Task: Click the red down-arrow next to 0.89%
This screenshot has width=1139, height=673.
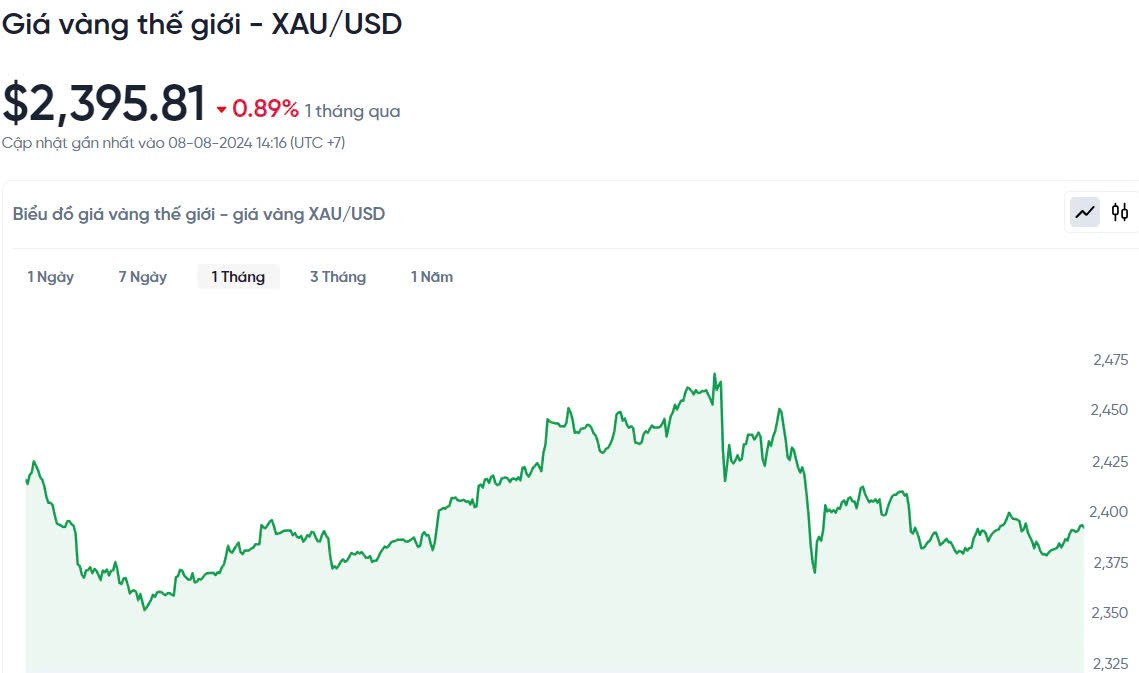Action: pyautogui.click(x=221, y=110)
